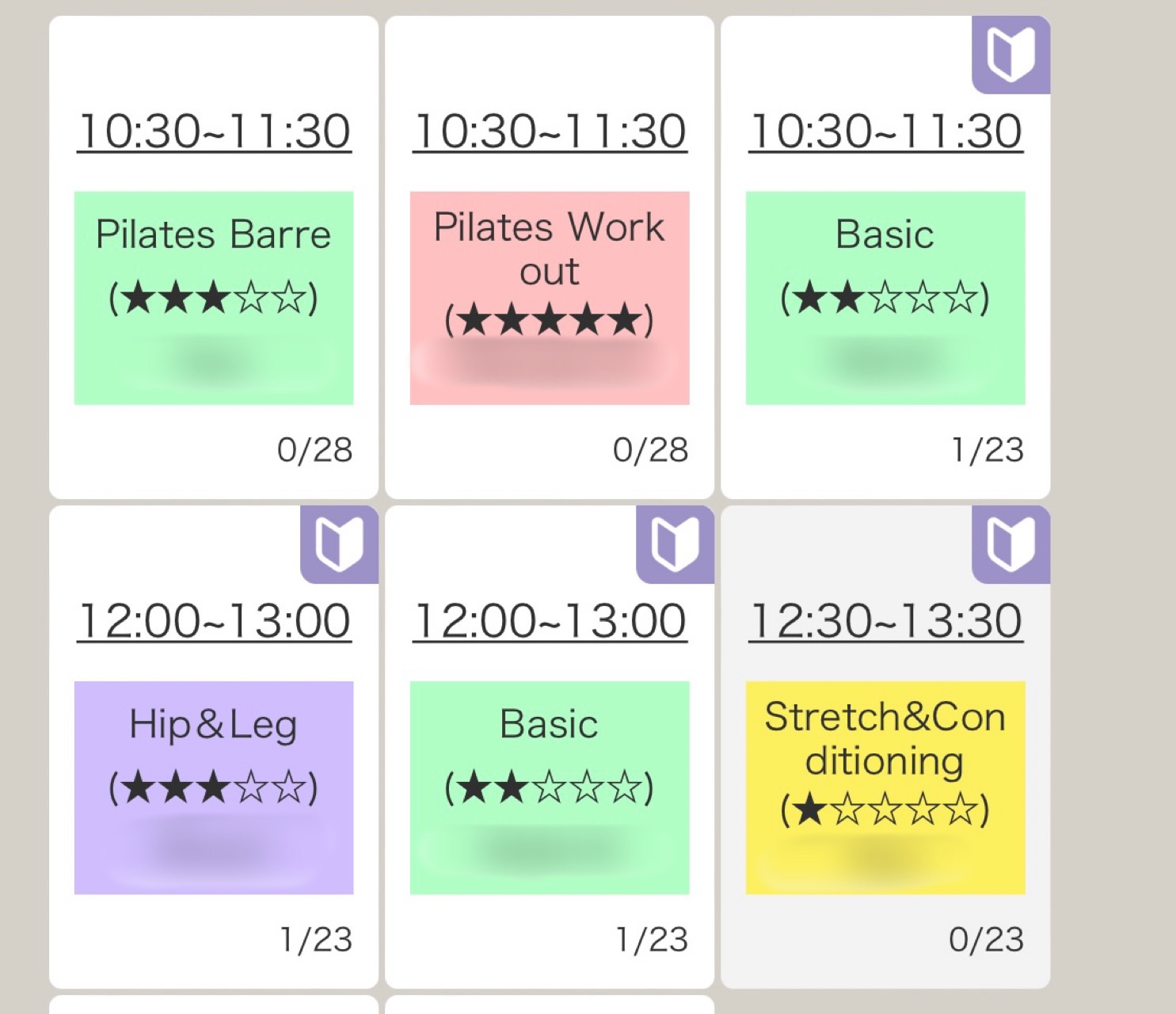The image size is (1176, 1014).
Task: Click beginner badge on Hip&Leg card
Action: [x=339, y=544]
